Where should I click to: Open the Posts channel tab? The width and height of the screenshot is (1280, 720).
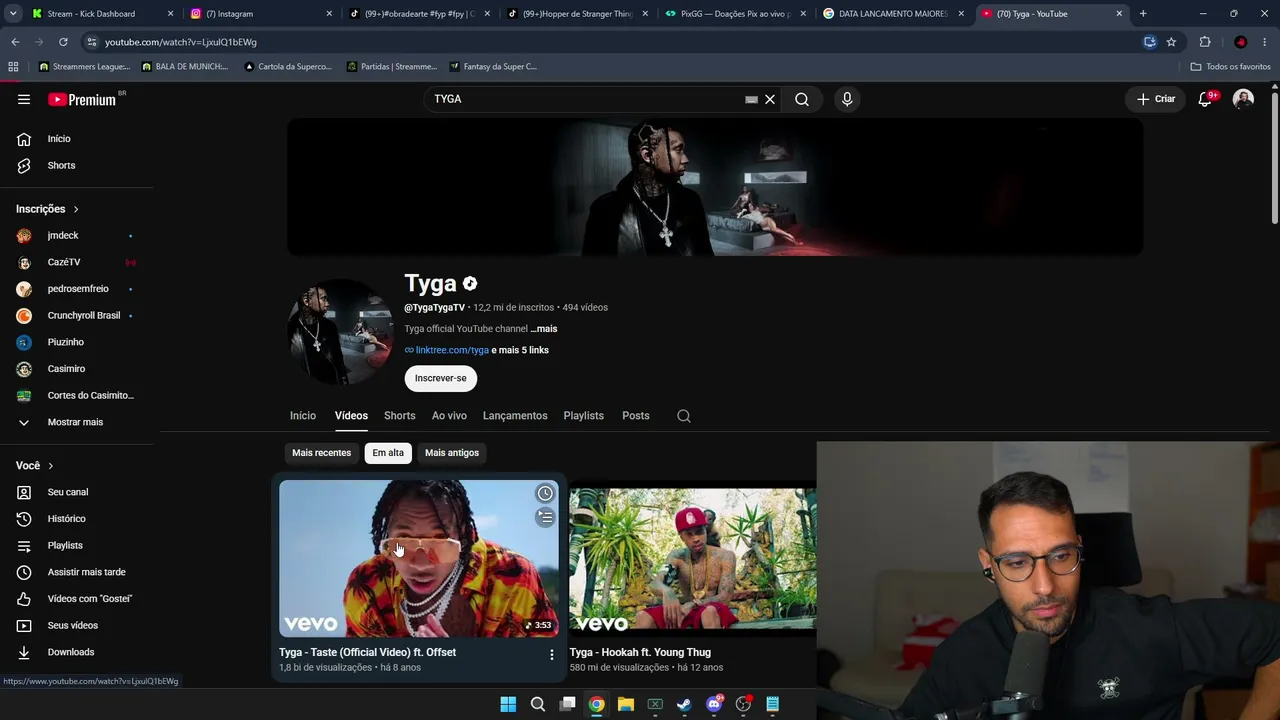click(x=636, y=416)
